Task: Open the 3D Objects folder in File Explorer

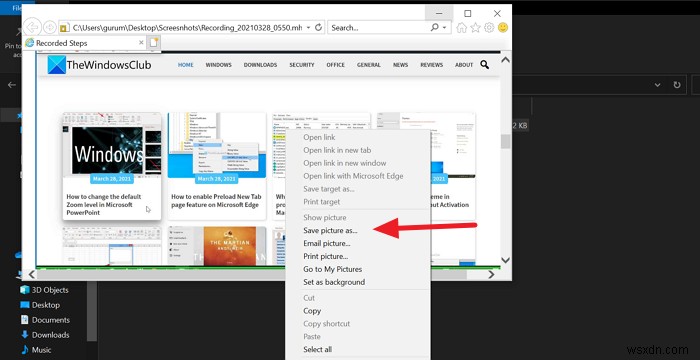Action: [x=44, y=290]
